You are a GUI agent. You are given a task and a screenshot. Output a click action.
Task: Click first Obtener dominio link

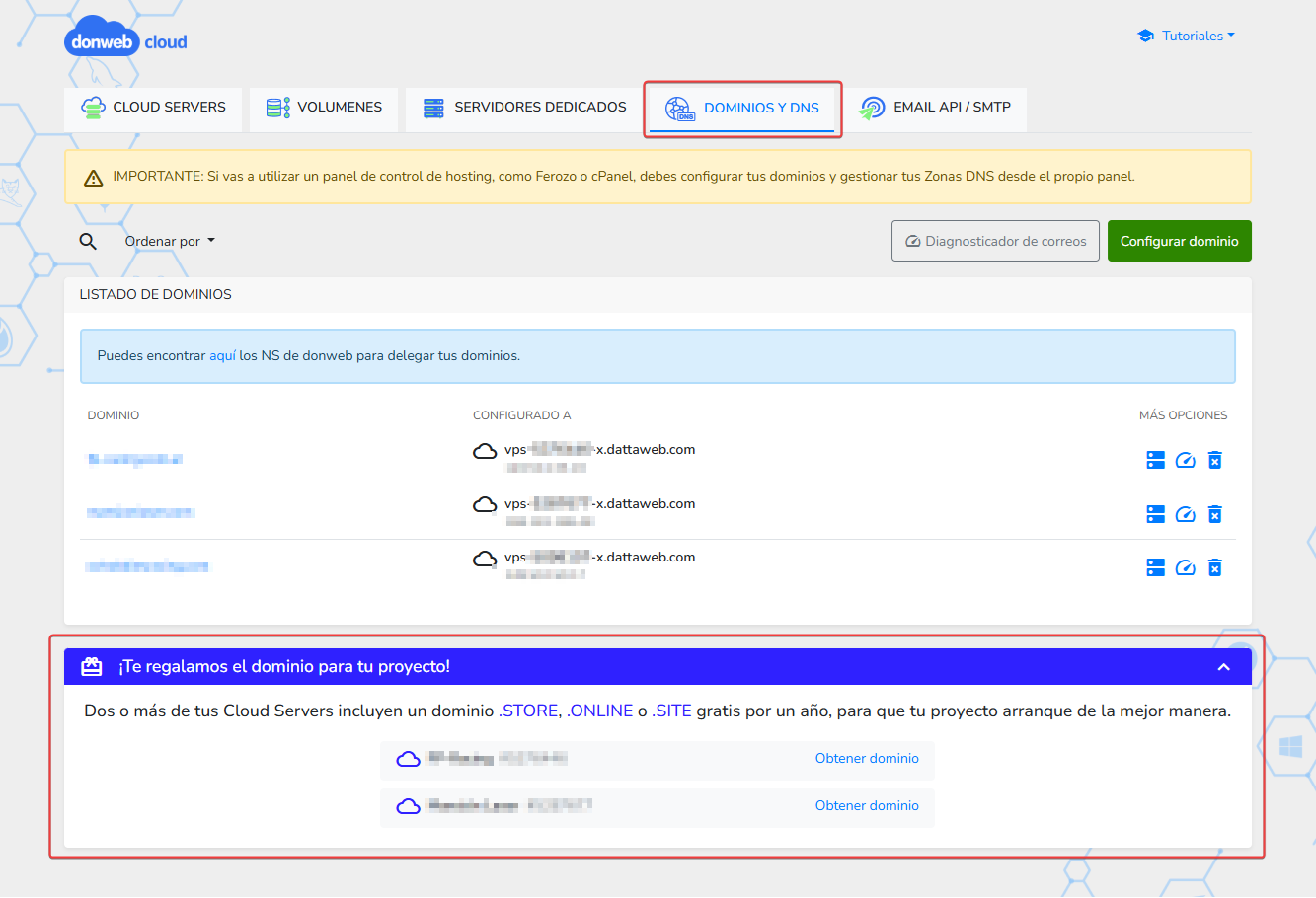(866, 759)
